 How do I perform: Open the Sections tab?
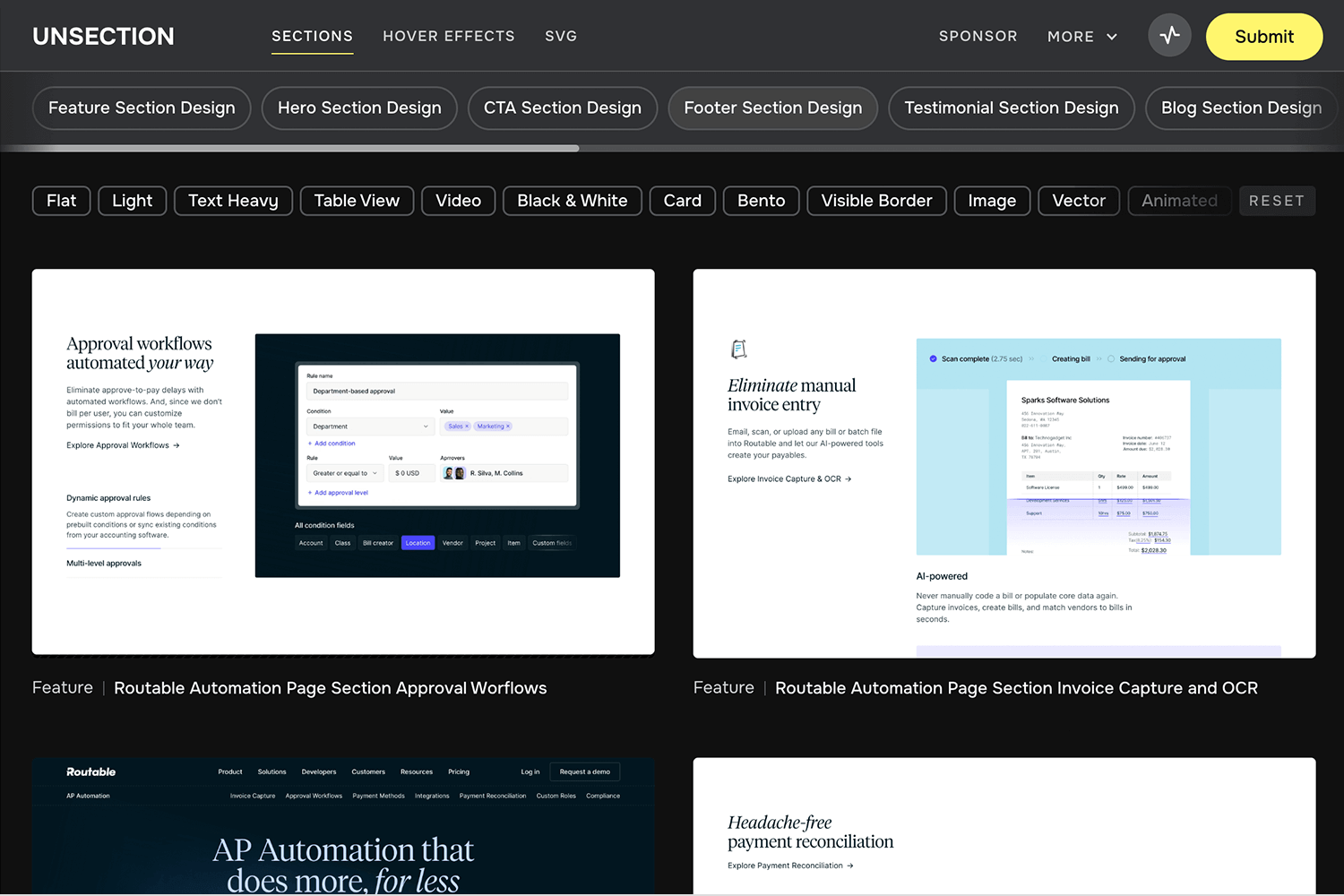click(312, 36)
